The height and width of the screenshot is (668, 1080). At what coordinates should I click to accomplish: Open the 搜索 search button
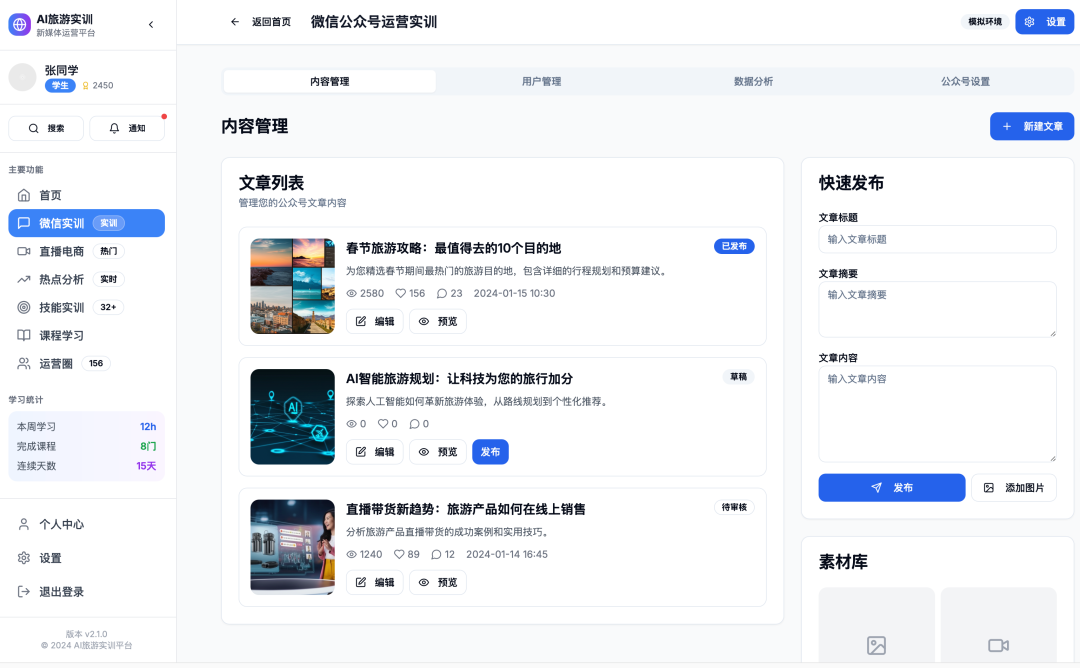46,128
